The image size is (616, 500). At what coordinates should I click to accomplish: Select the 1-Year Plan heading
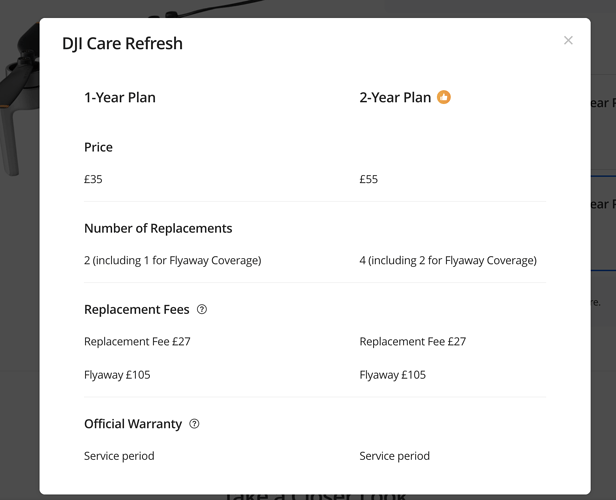click(120, 97)
